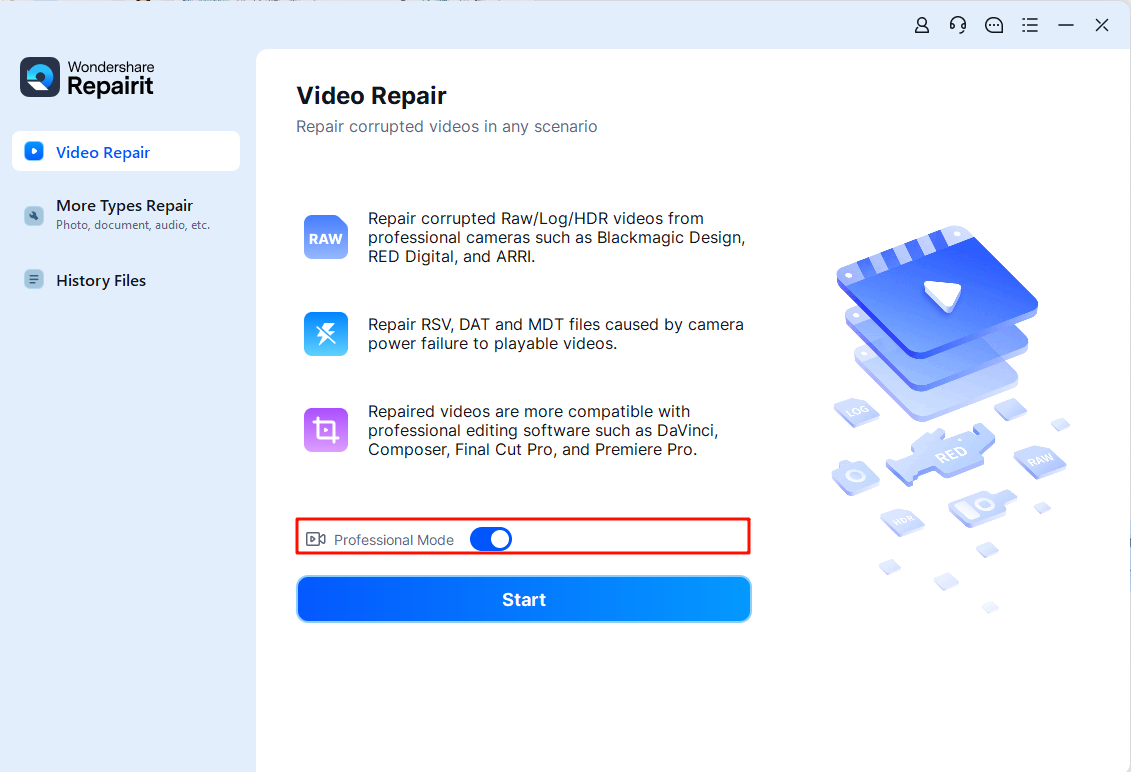This screenshot has height=772, width=1131.
Task: Minimize the Repairit window
Action: (1066, 26)
